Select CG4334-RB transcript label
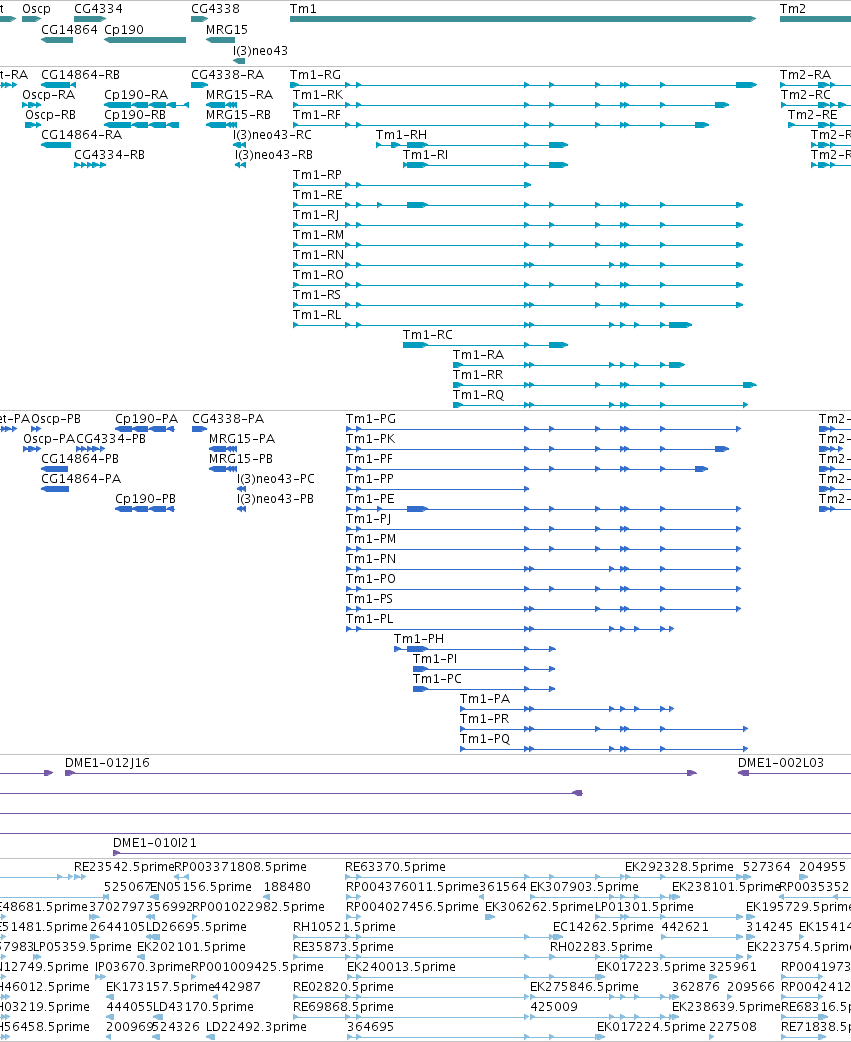851x1042 pixels. pos(109,155)
